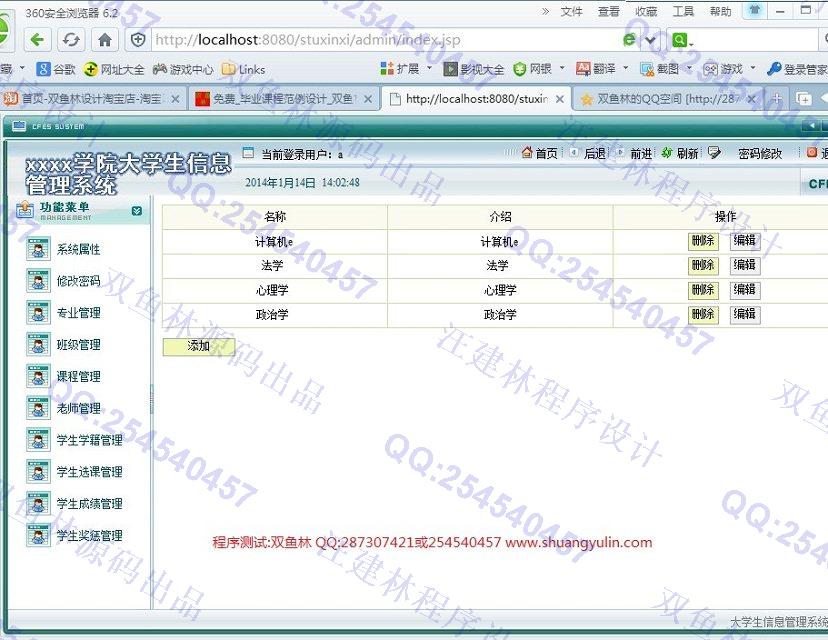Close the localhost:8080 tab
The height and width of the screenshot is (640, 828).
coord(560,99)
